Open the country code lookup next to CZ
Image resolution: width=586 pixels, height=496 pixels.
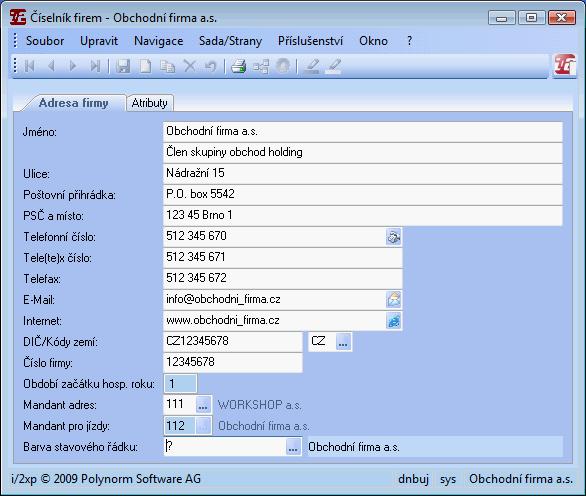click(343, 342)
